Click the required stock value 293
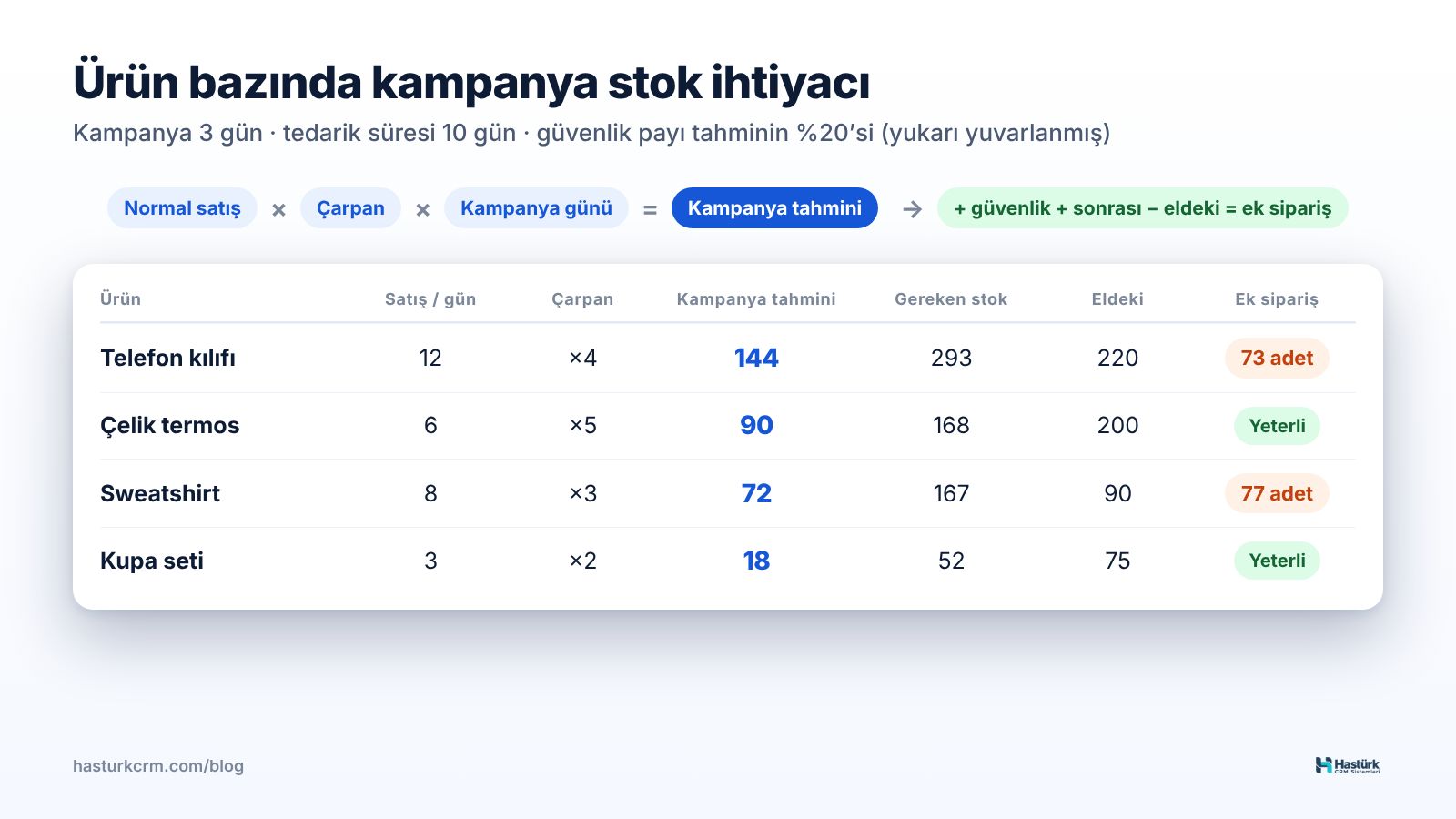This screenshot has width=1456, height=819. pyautogui.click(x=951, y=358)
